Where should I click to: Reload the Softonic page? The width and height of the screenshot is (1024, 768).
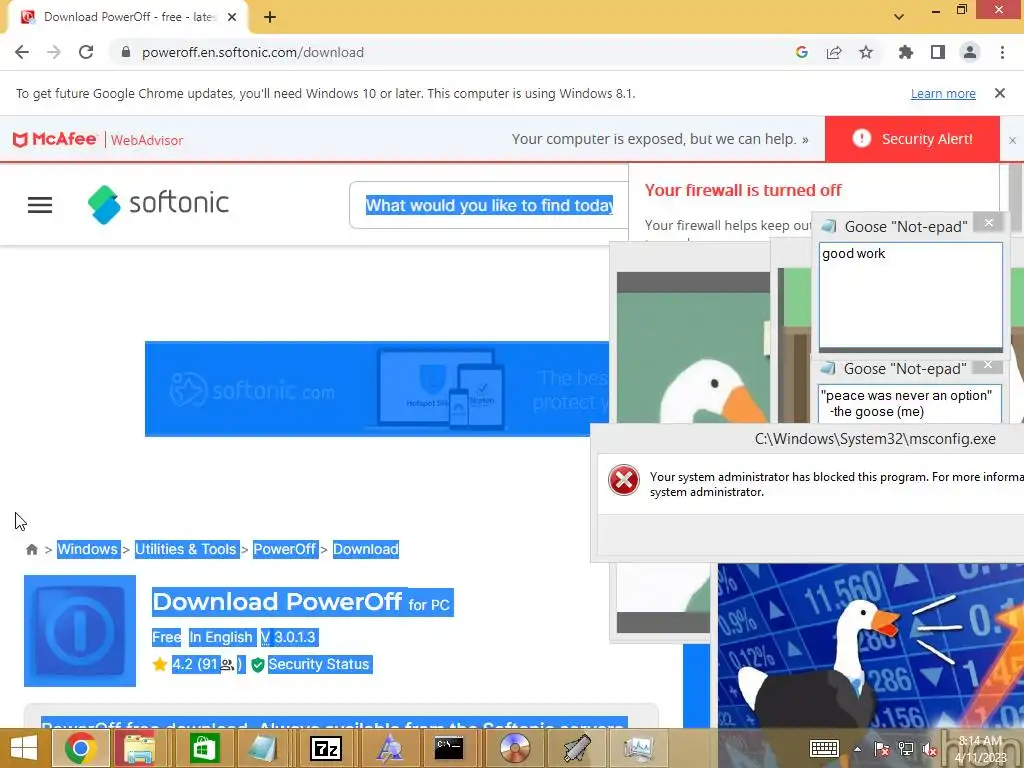[x=86, y=52]
